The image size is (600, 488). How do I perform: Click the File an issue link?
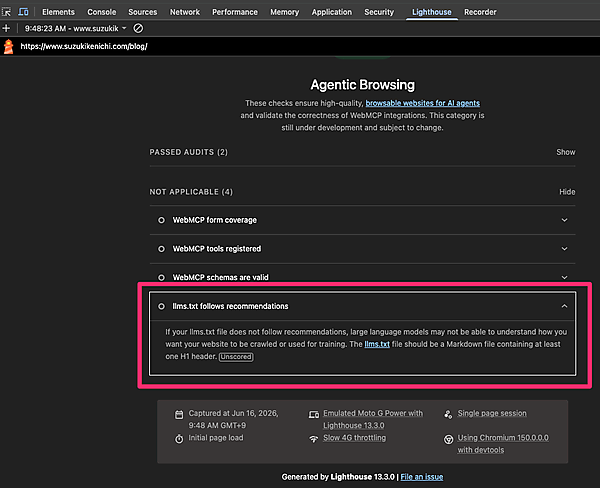422,477
